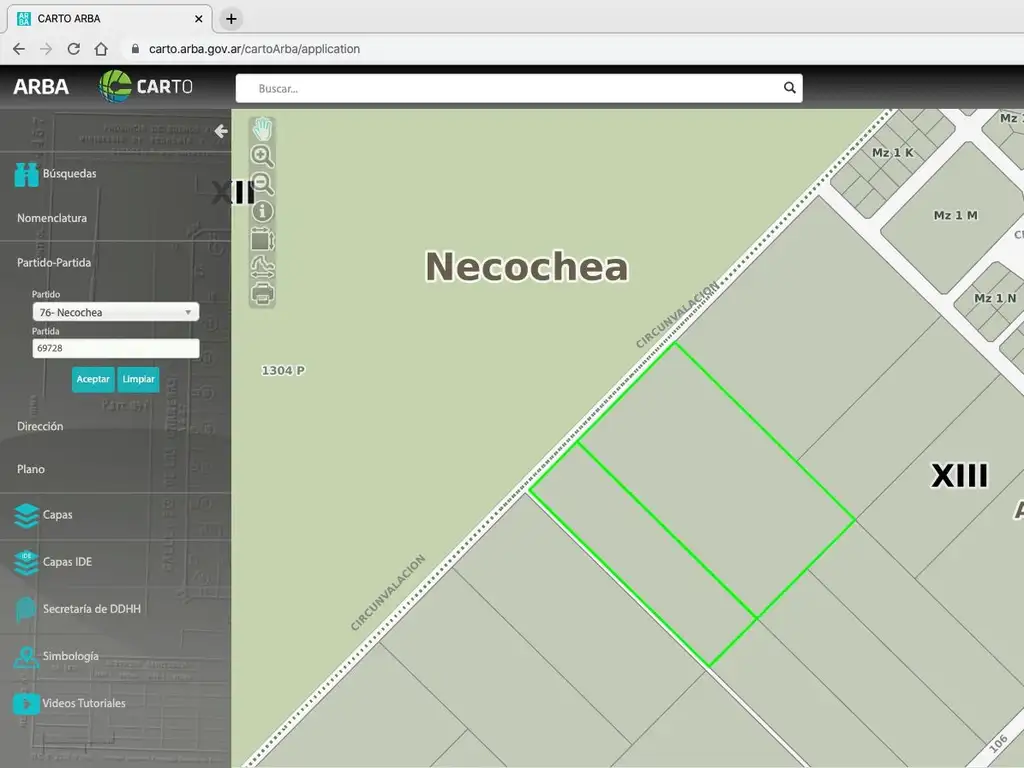
Task: Expand the Nomenclatura search section
Action: tap(52, 218)
